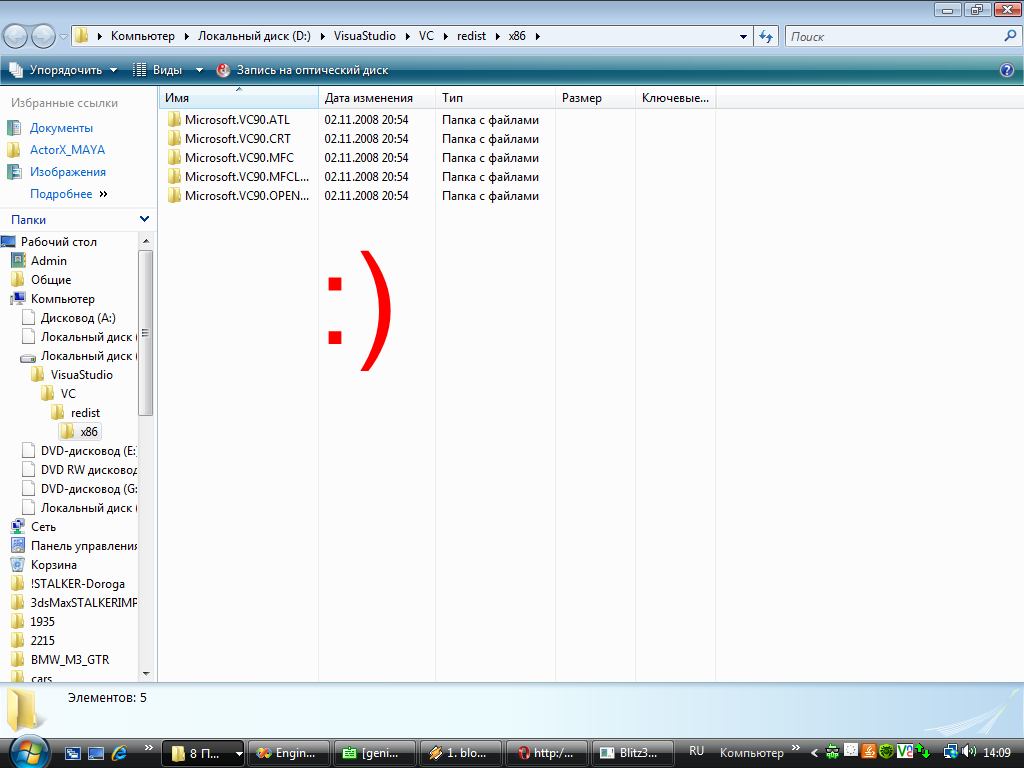The image size is (1024, 768).
Task: Expand address bar history dropdown
Action: [743, 36]
